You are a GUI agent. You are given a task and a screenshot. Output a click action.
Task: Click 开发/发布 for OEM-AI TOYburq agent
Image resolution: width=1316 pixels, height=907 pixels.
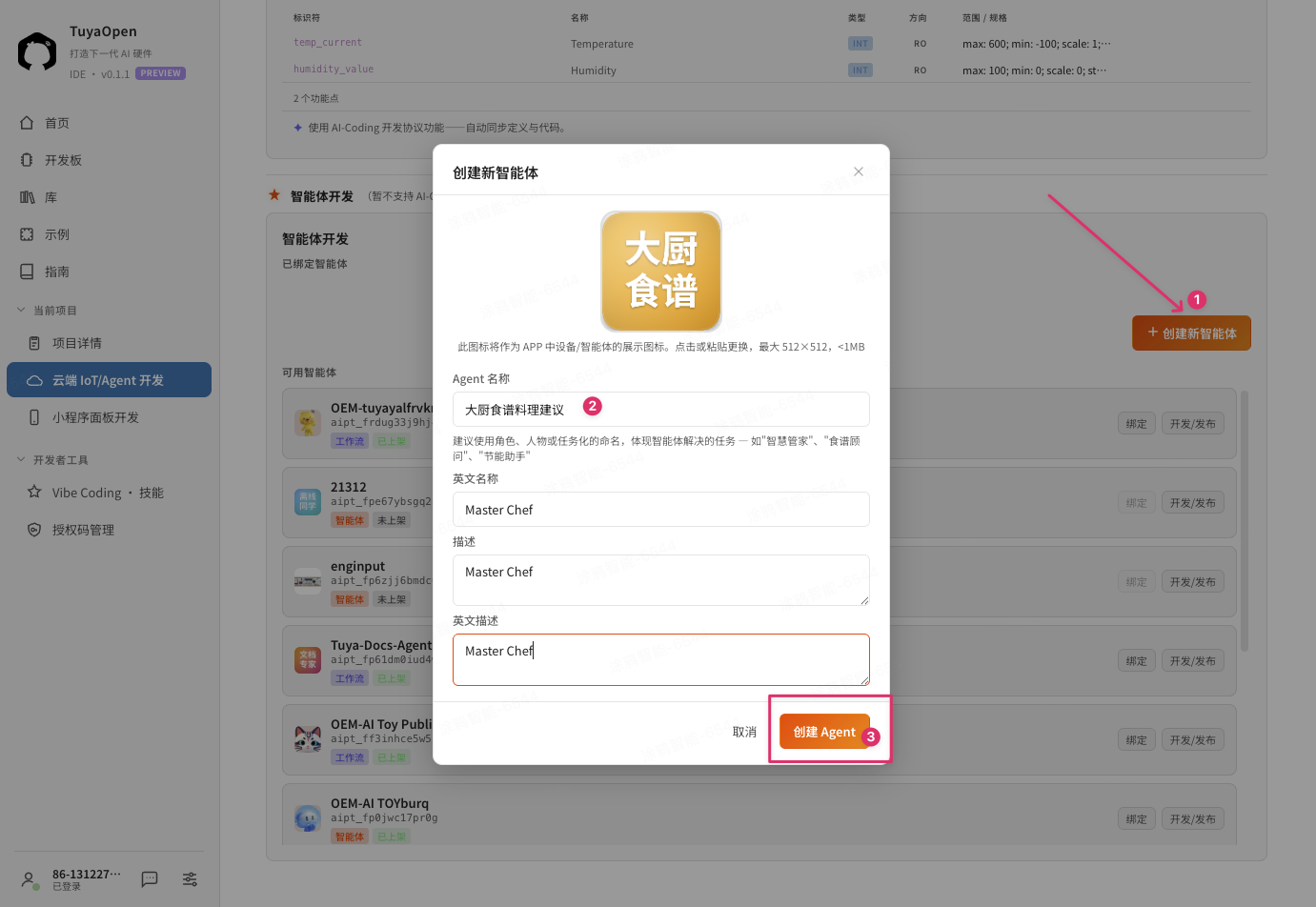pyautogui.click(x=1192, y=819)
